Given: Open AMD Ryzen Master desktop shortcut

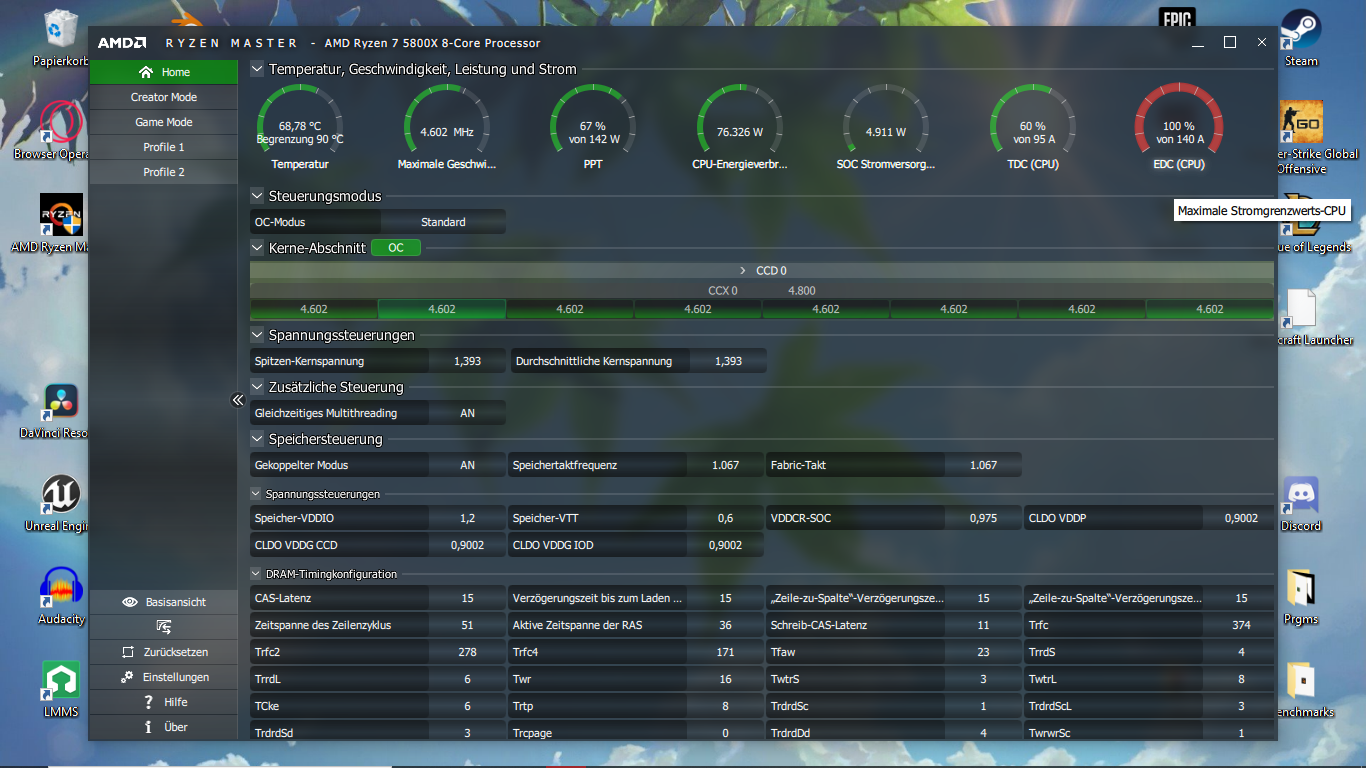Looking at the screenshot, I should click(50, 225).
